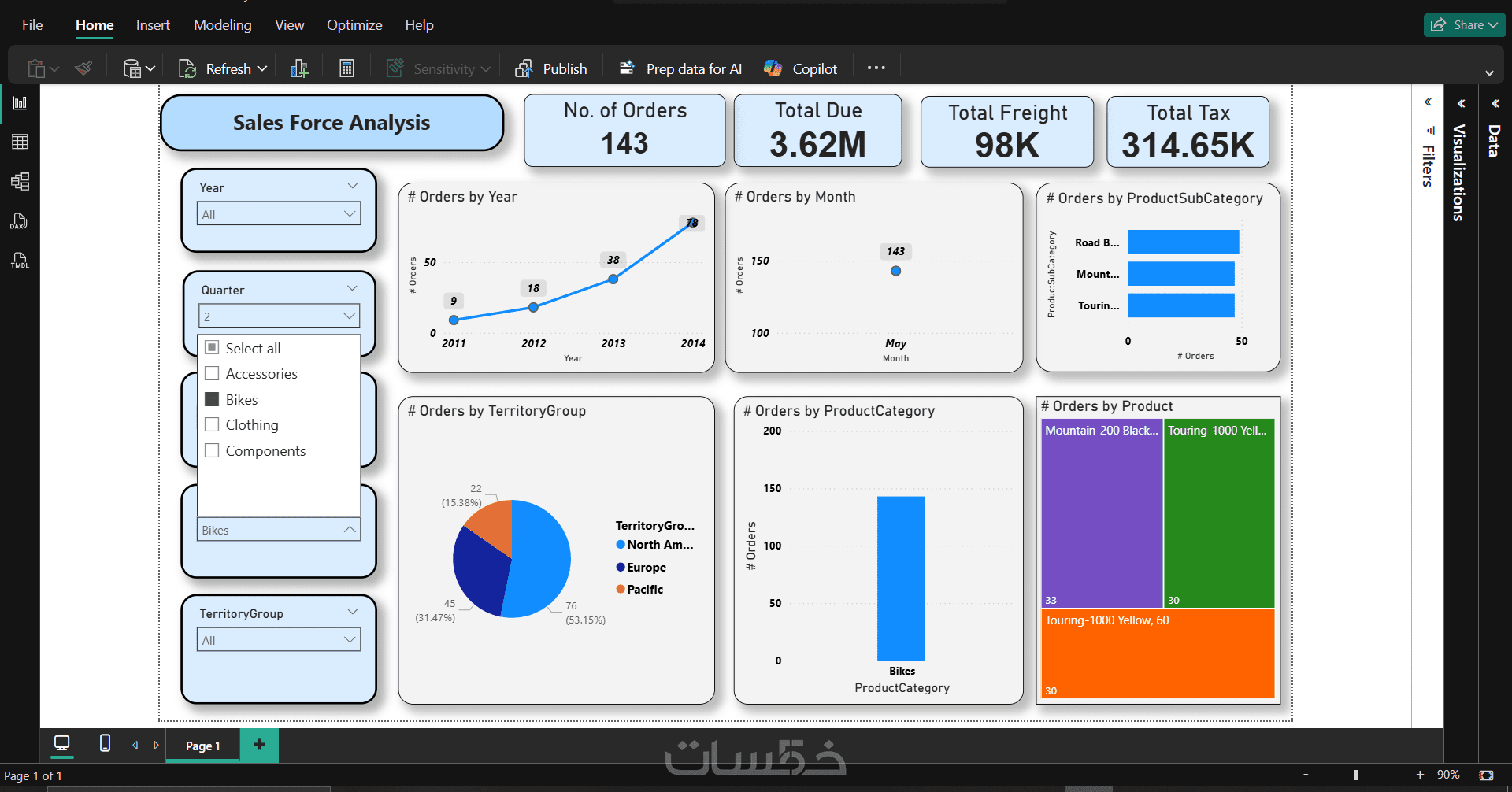Open the Modeling ribbon tab
Viewport: 1512px width, 792px height.
[x=223, y=25]
